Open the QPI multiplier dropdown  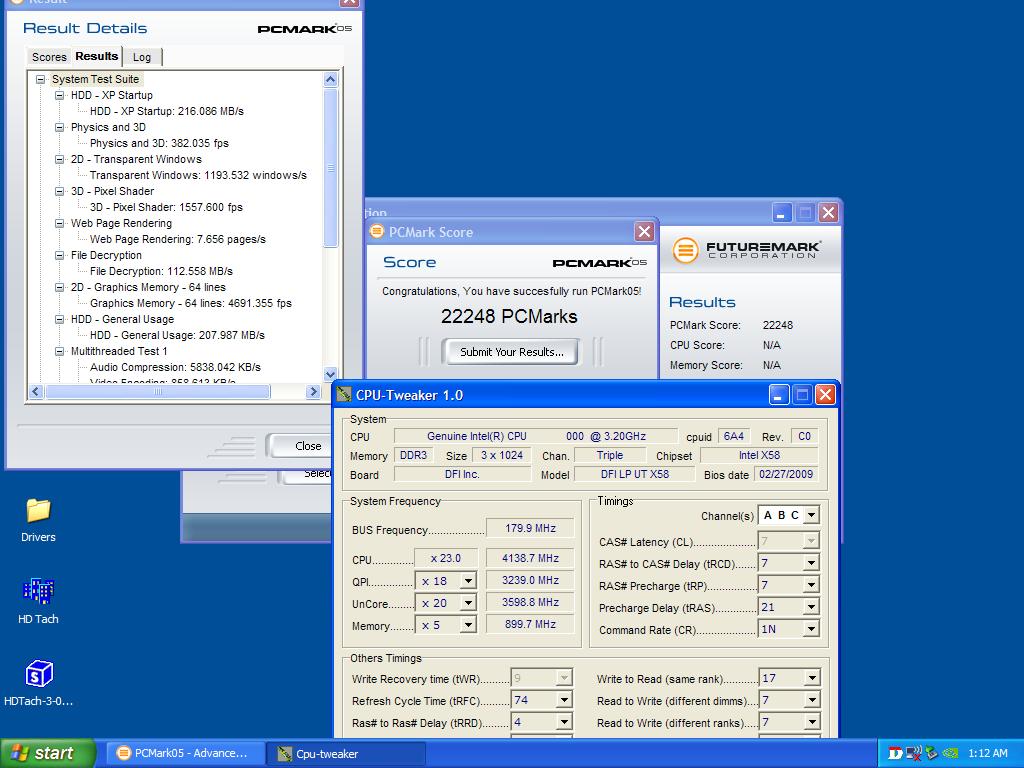468,581
